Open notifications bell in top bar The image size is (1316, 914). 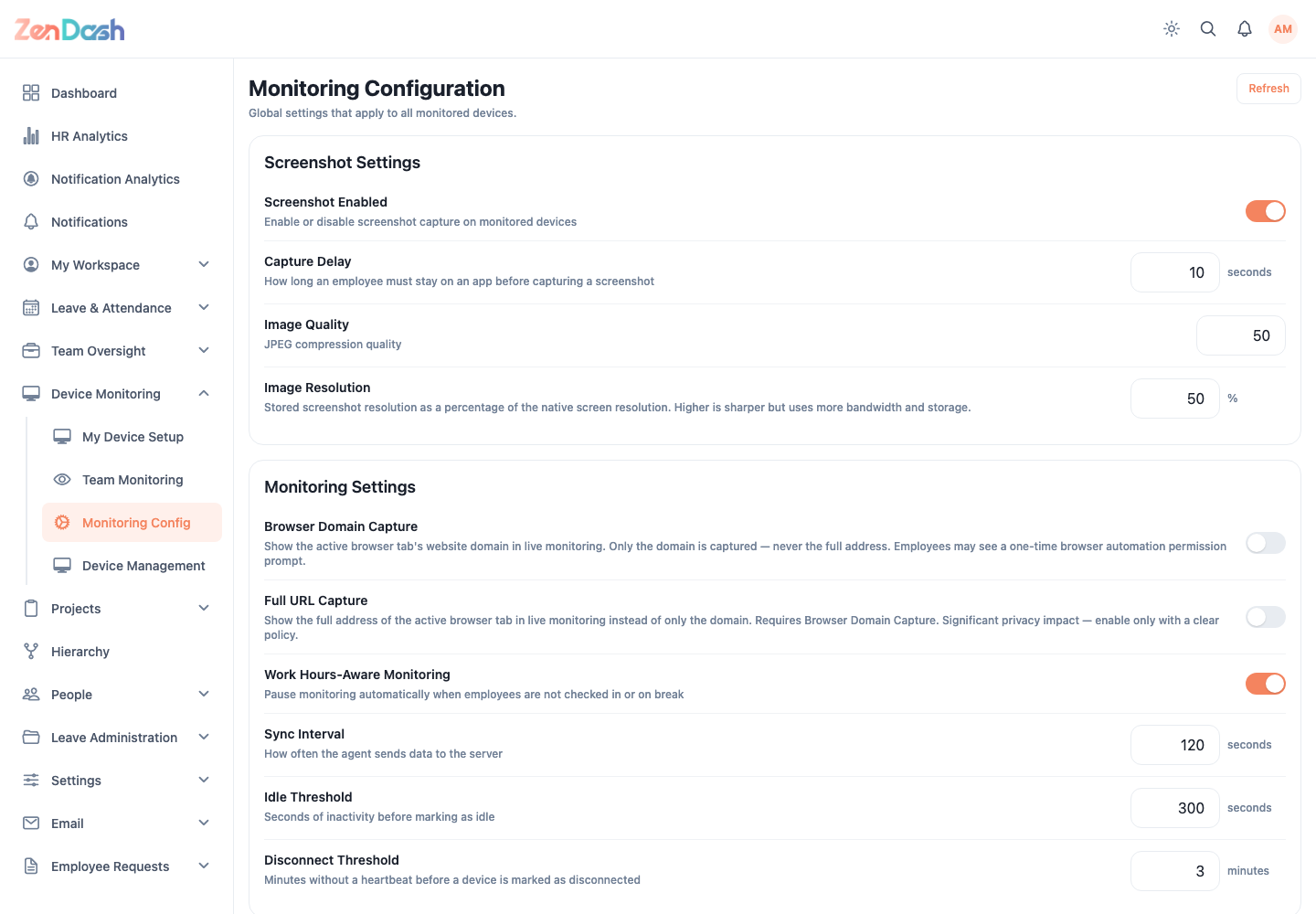coord(1245,29)
